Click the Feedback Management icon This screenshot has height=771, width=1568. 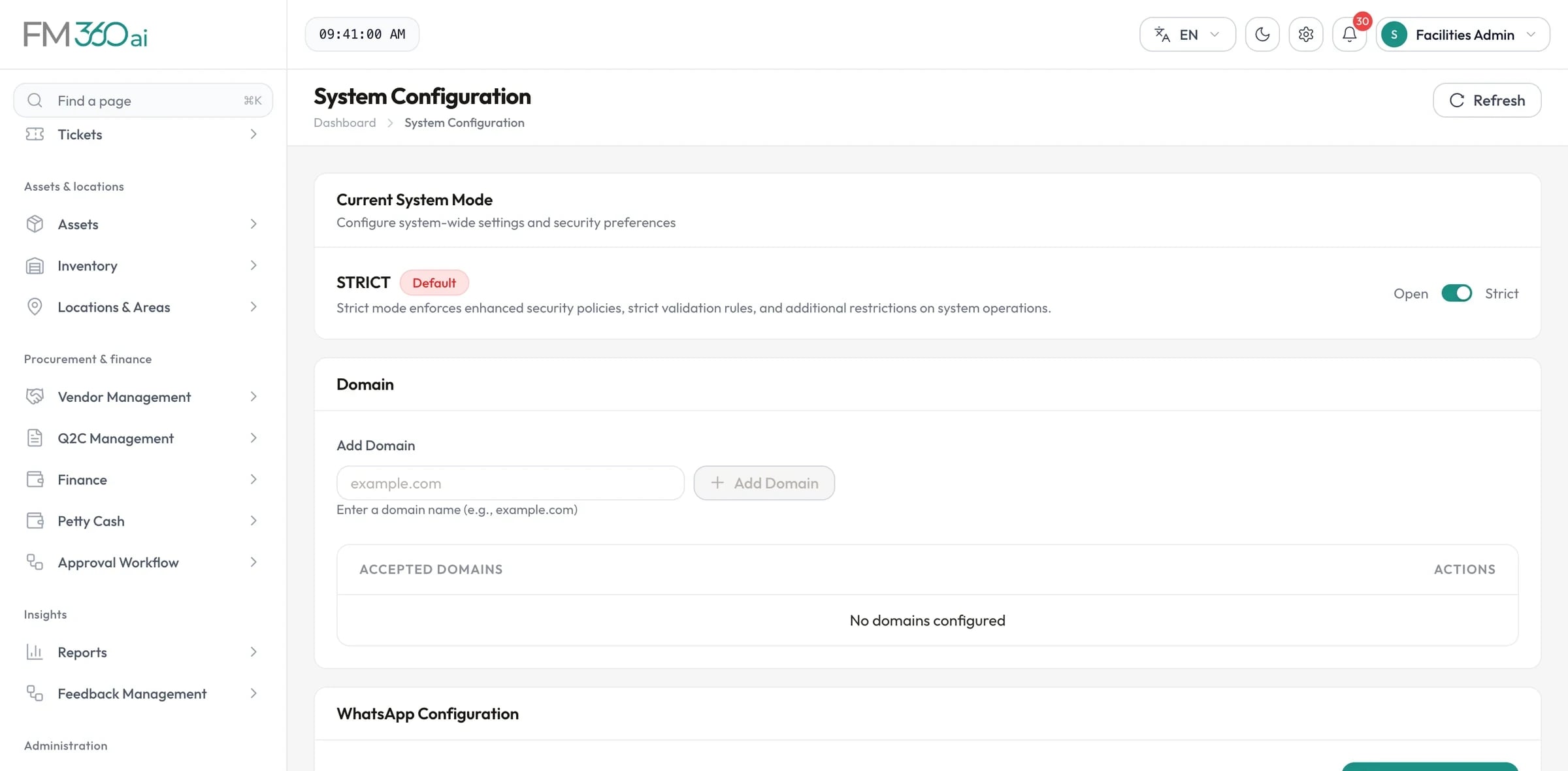pos(35,693)
